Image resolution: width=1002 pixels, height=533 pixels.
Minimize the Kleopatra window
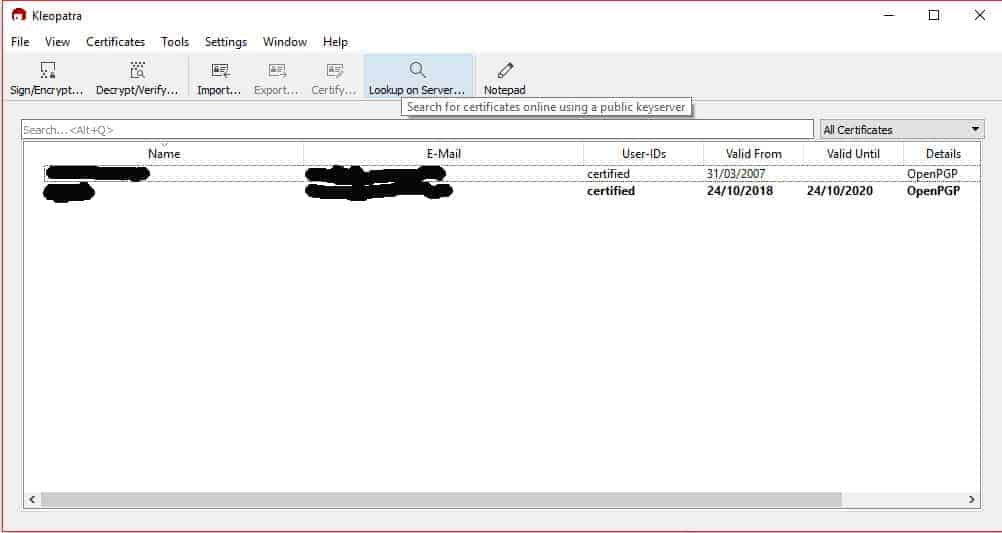[889, 15]
